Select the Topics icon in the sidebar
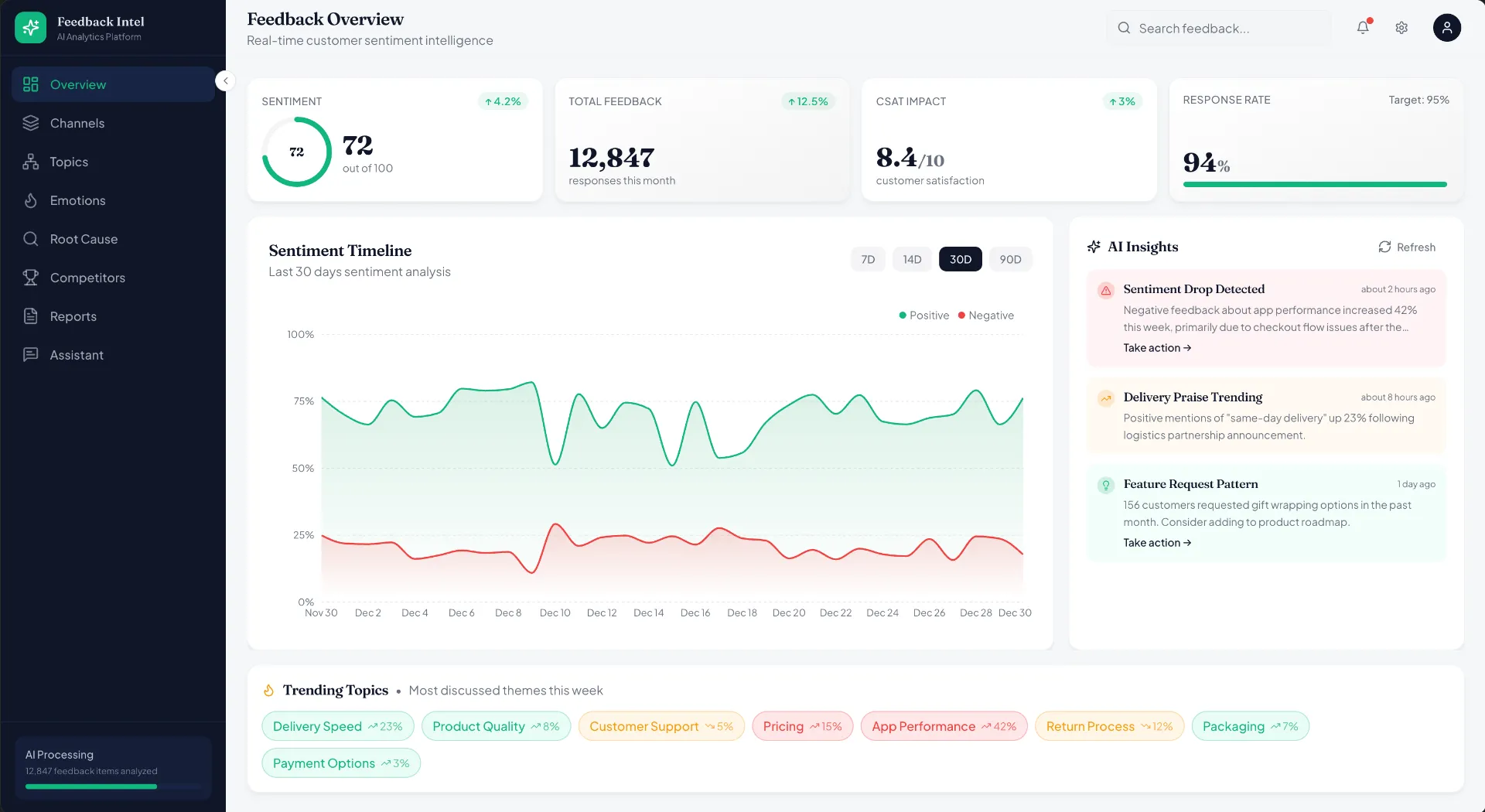Screen dimensions: 1485x812 coord(30,162)
